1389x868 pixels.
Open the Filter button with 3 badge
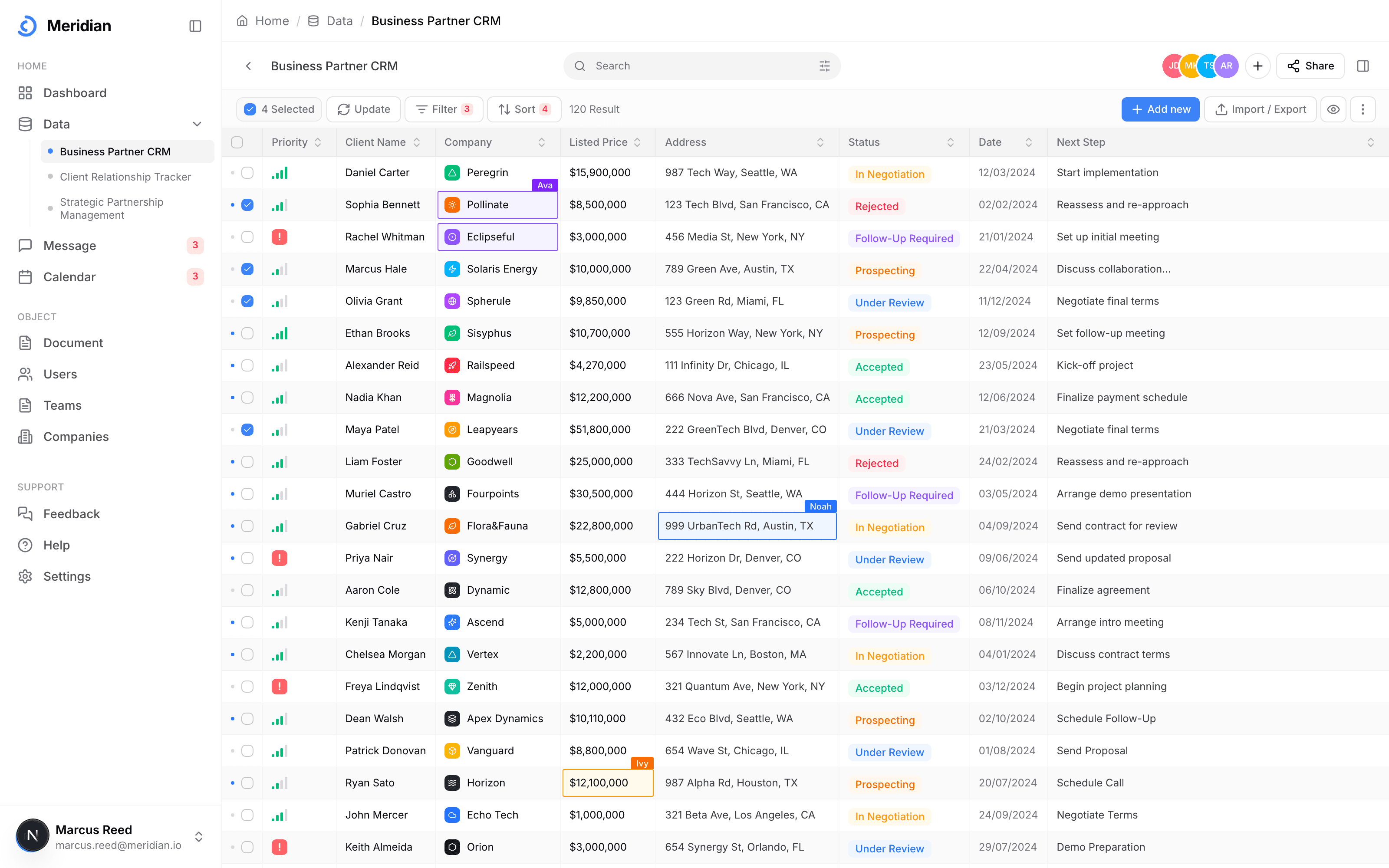(444, 109)
